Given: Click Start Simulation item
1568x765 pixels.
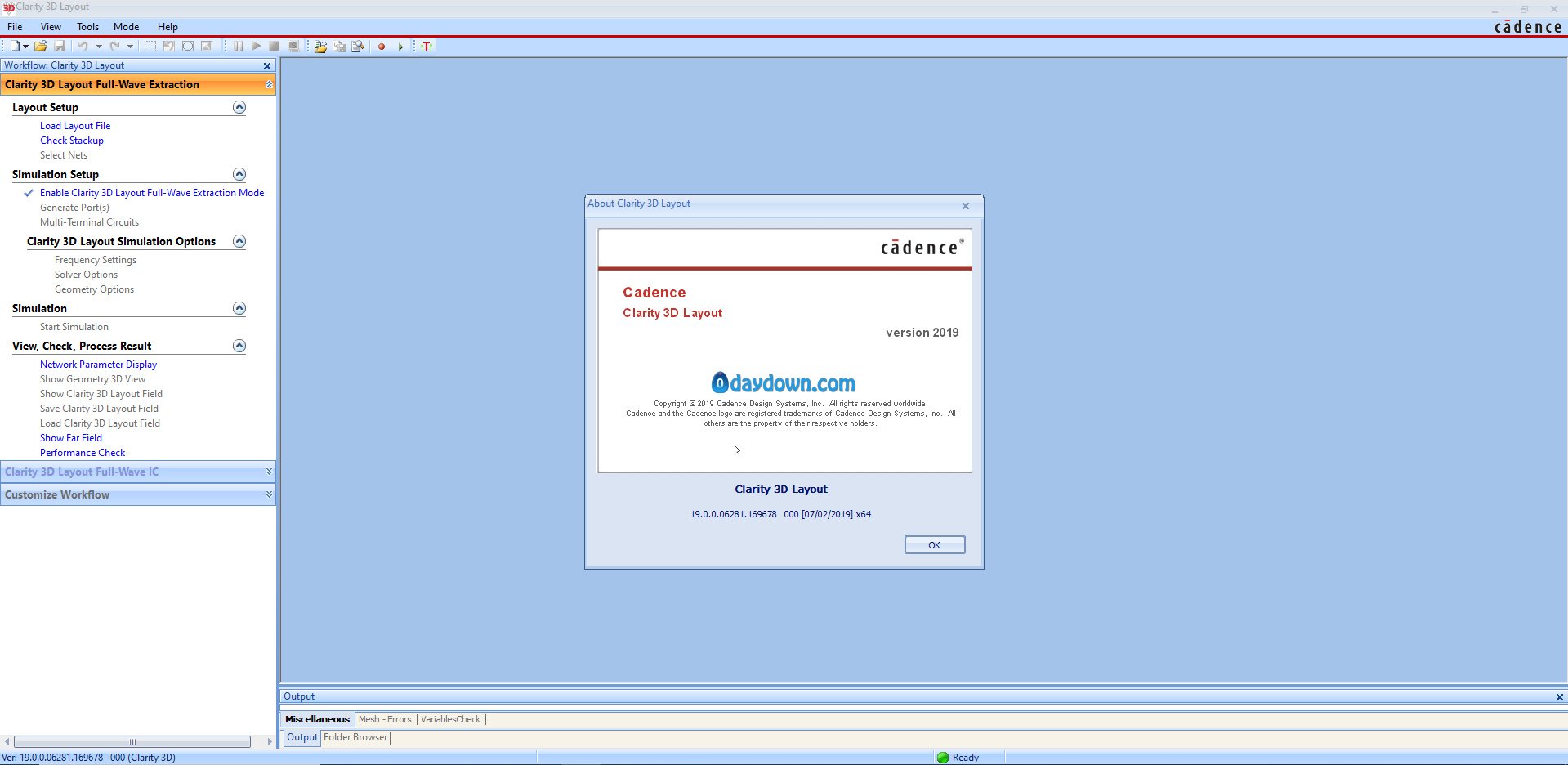Looking at the screenshot, I should (74, 327).
